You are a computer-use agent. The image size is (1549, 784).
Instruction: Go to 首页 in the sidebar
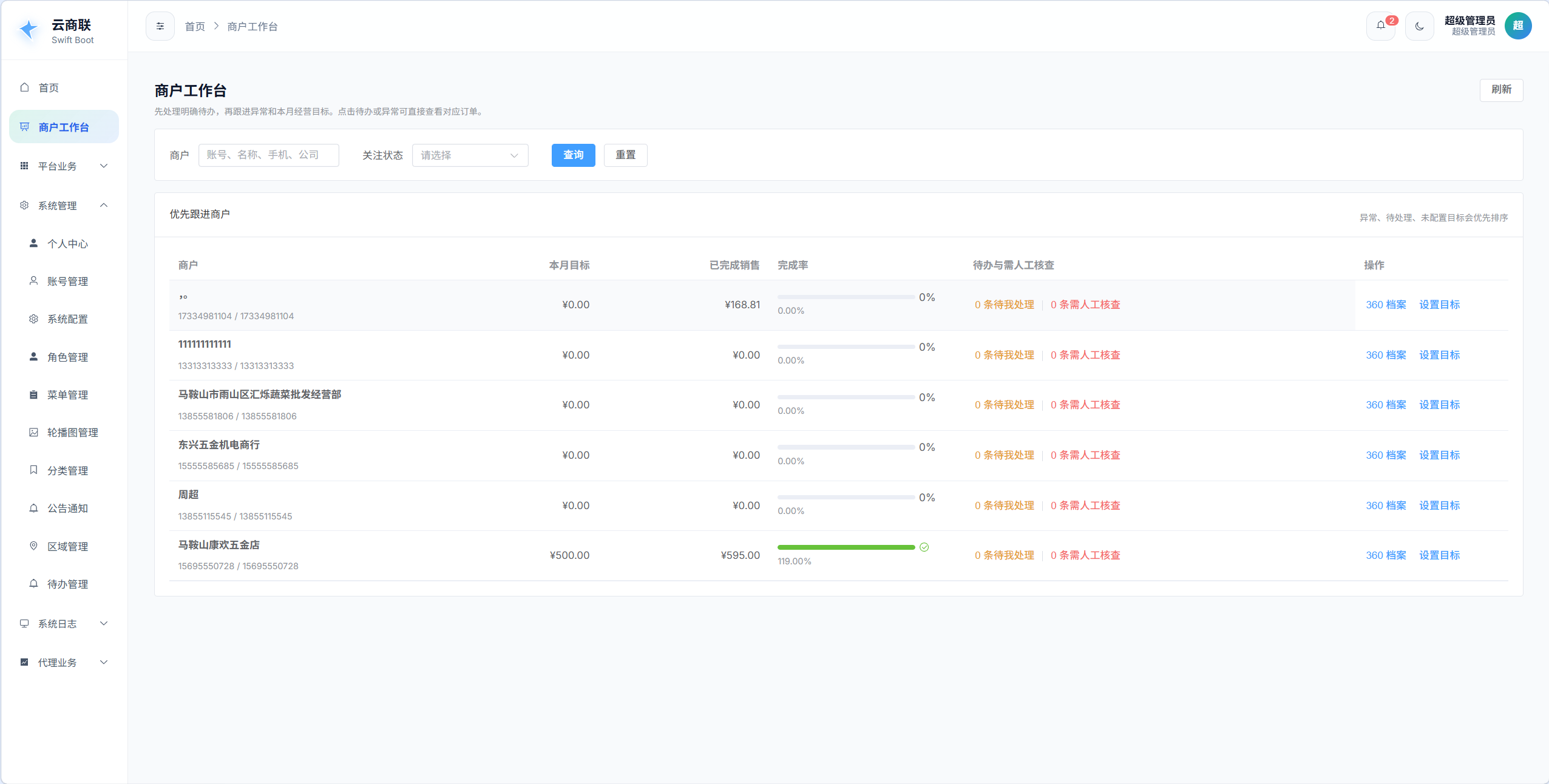(x=64, y=88)
